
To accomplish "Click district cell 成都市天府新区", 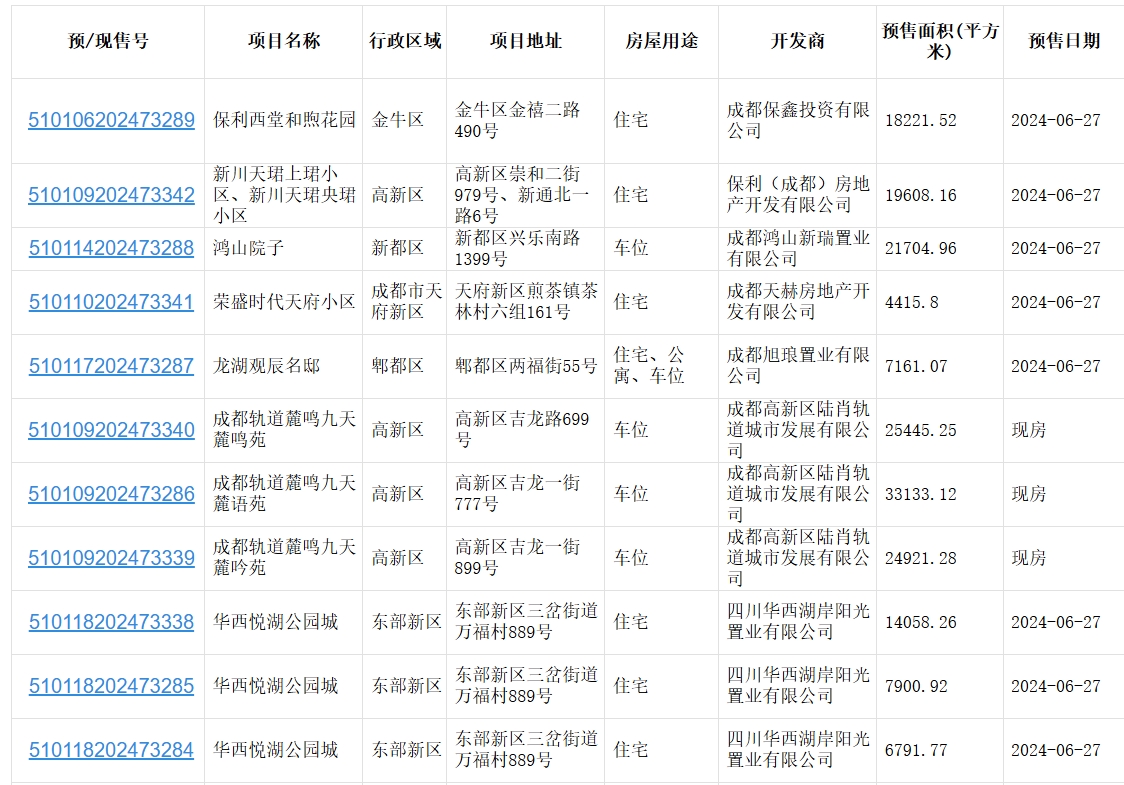I will click(x=406, y=302).
